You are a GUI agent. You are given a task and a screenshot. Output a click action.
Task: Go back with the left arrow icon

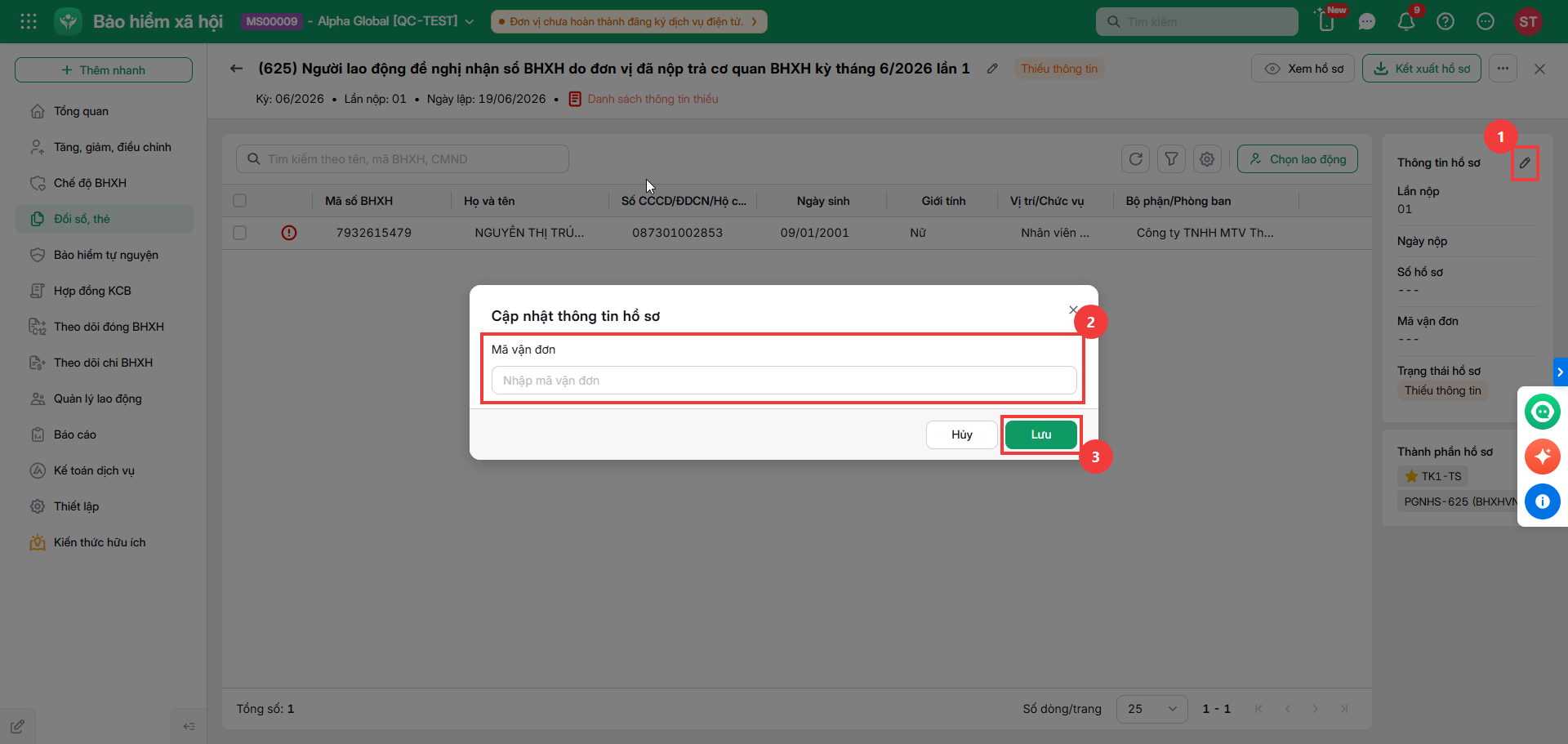(x=237, y=69)
